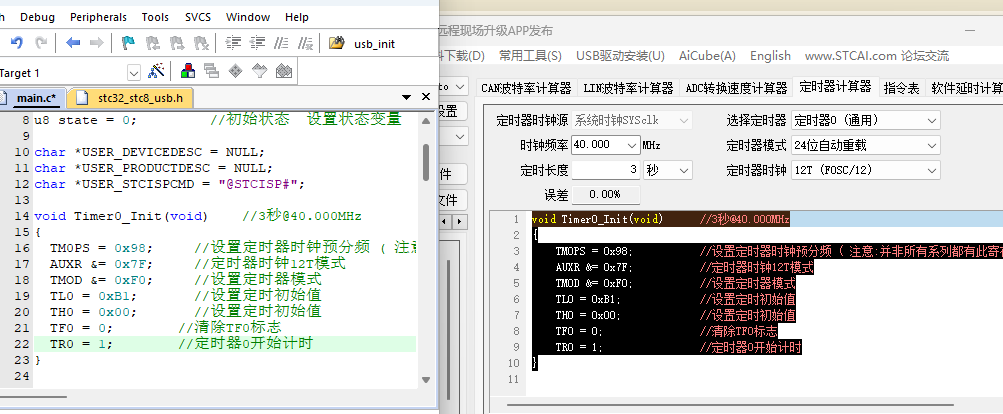Image resolution: width=1003 pixels, height=414 pixels.
Task: Open 时钟频率 combo box showing 40.000
Action: [606, 145]
